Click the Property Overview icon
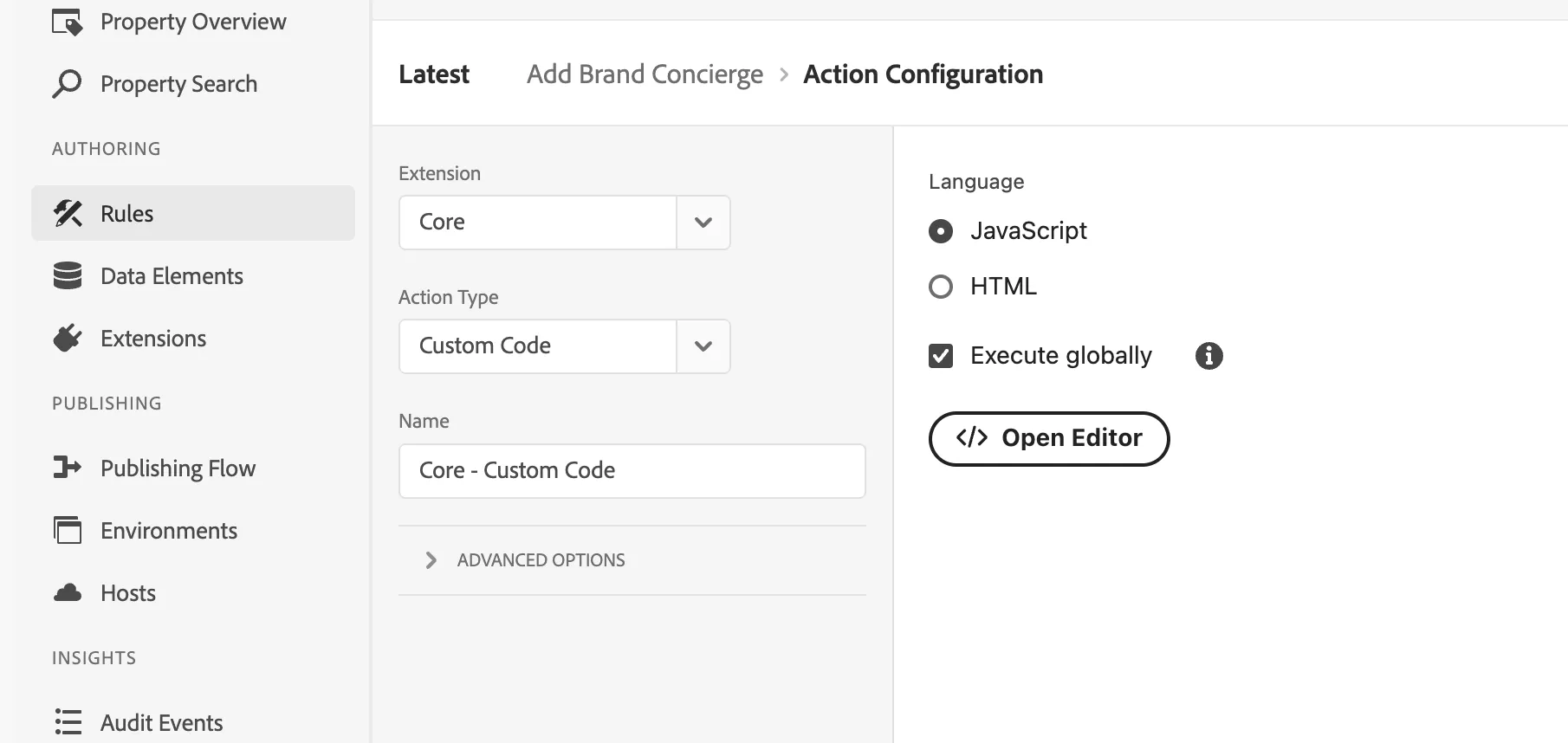1568x743 pixels. (68, 22)
